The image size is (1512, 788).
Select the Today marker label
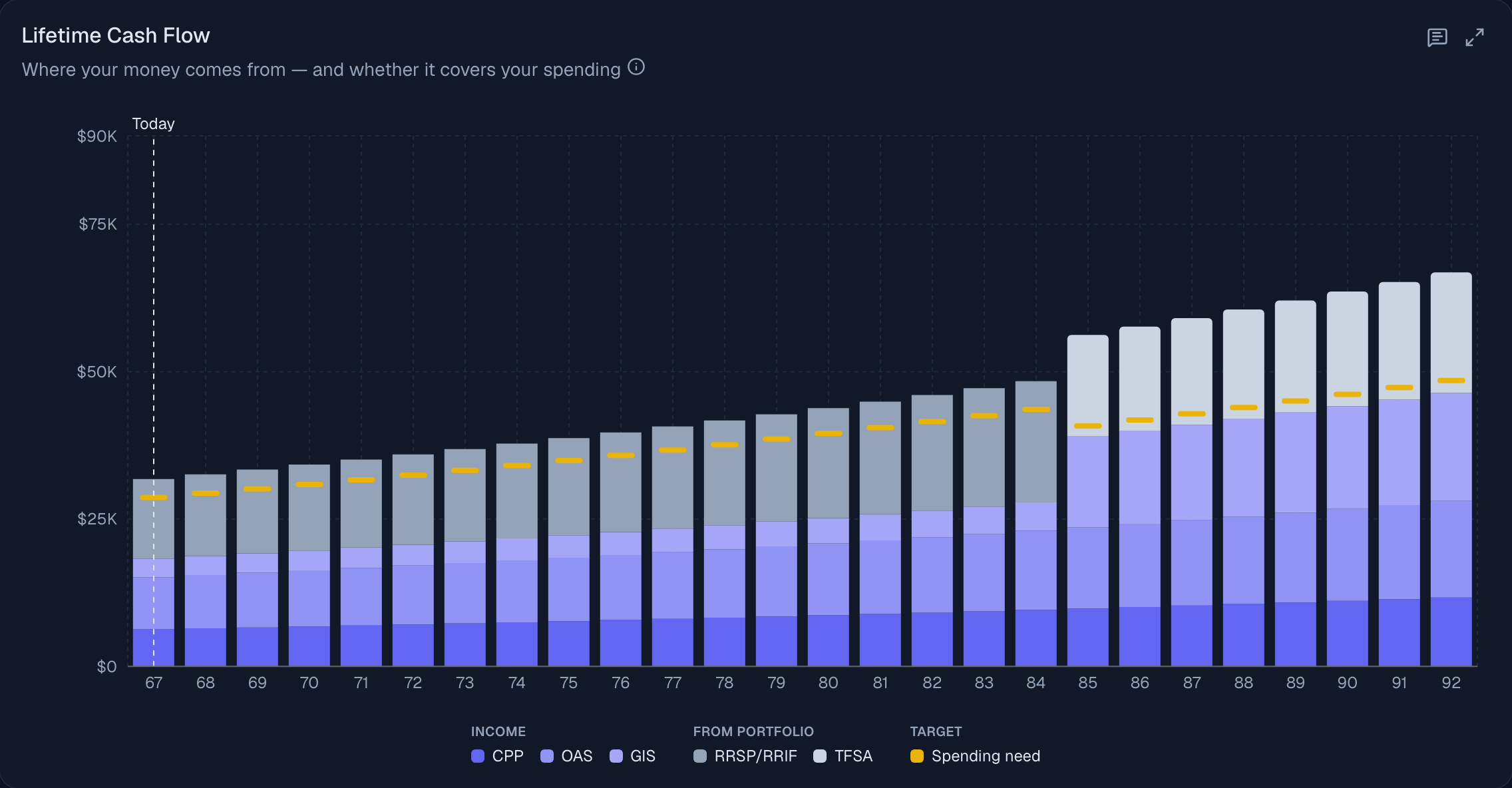(x=153, y=124)
